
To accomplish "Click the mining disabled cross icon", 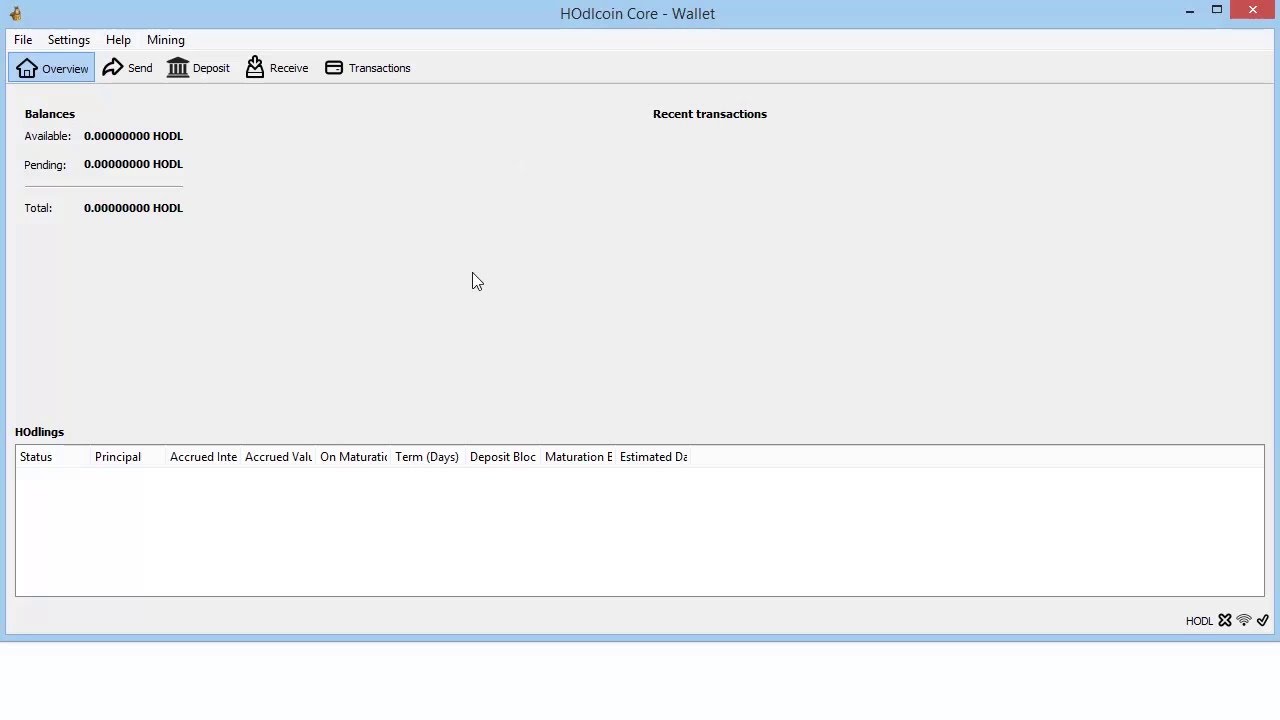I will pyautogui.click(x=1225, y=621).
